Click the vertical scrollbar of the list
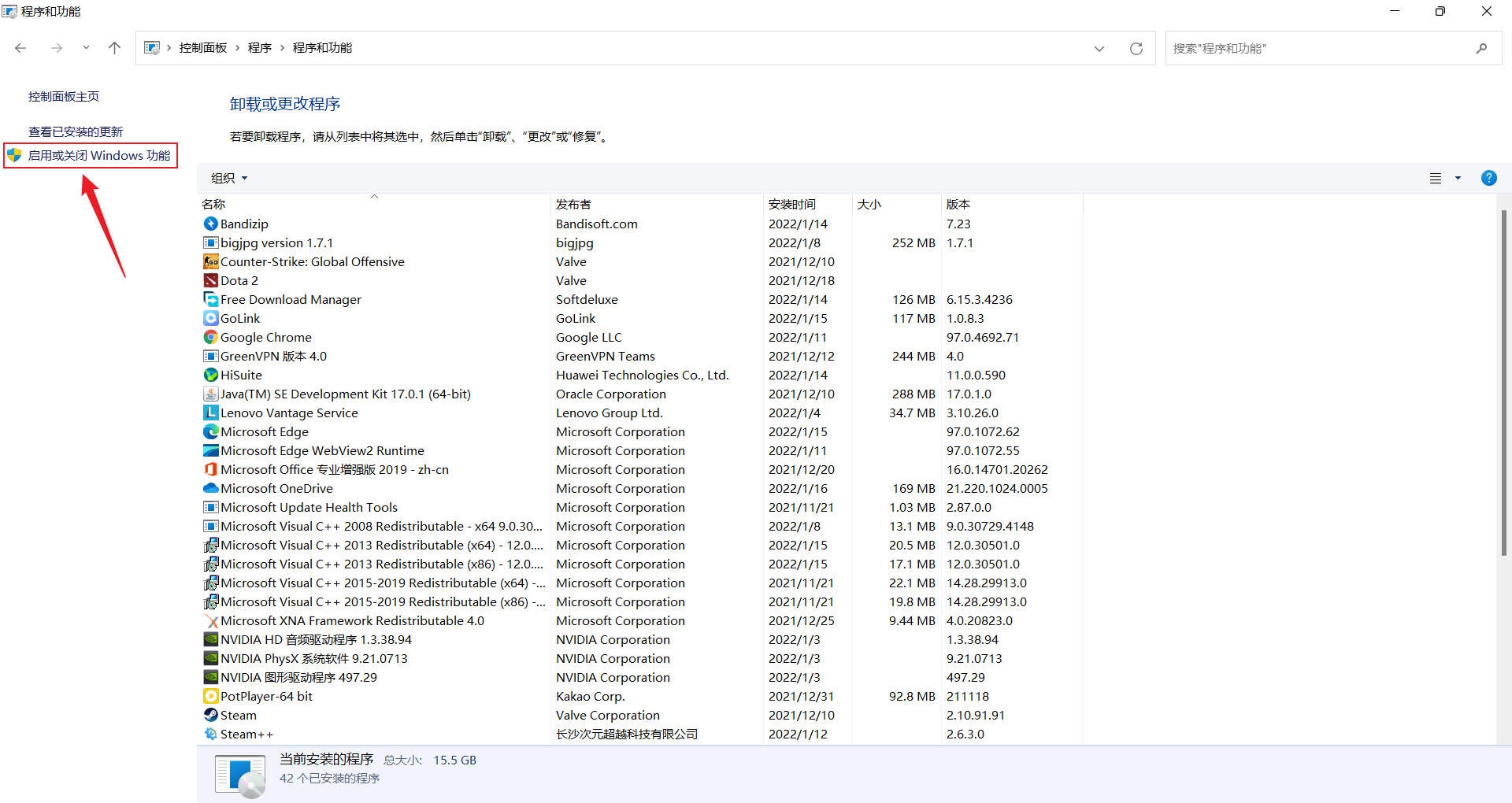The image size is (1512, 803). 1503,383
